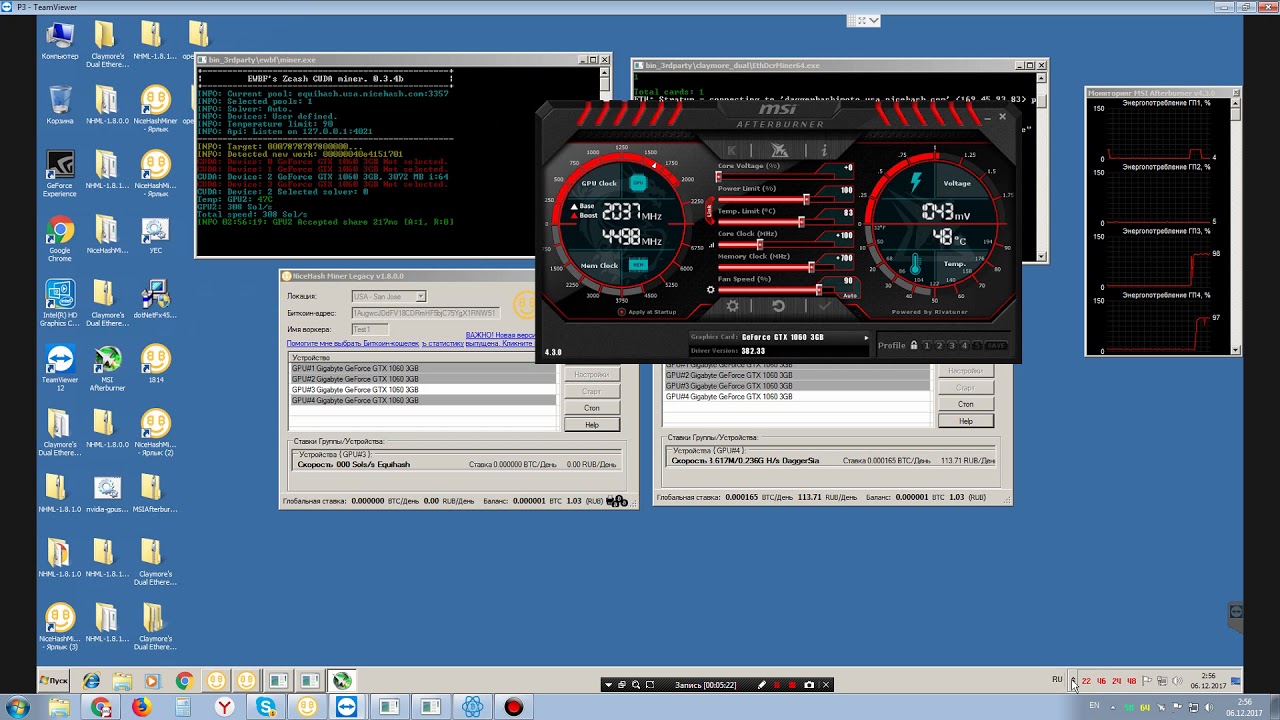The image size is (1280, 720).
Task: Expand the Graphics Card selector arrow
Action: coord(866,337)
